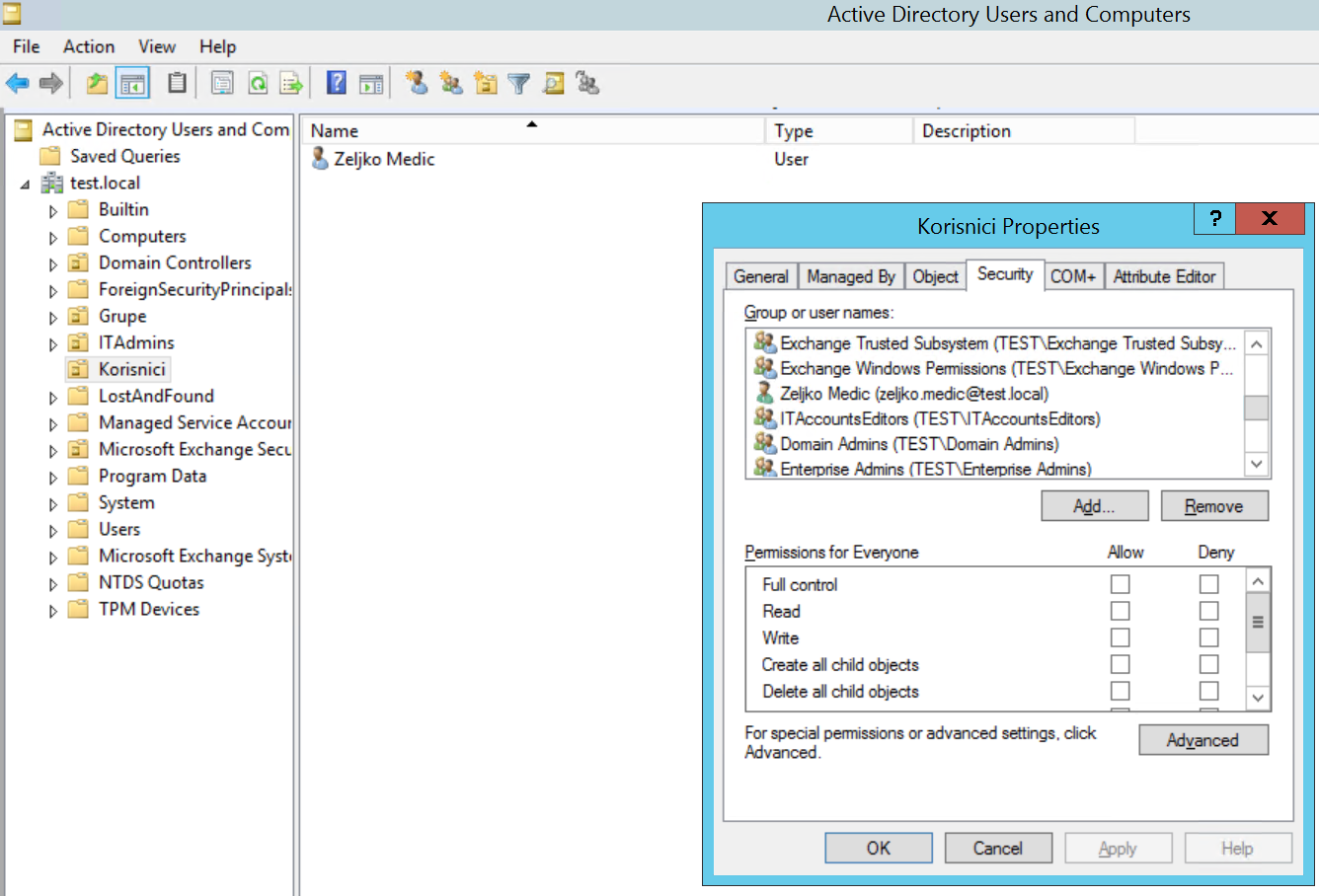Check Allow for Full control permission
1319x896 pixels.
click(x=1120, y=584)
